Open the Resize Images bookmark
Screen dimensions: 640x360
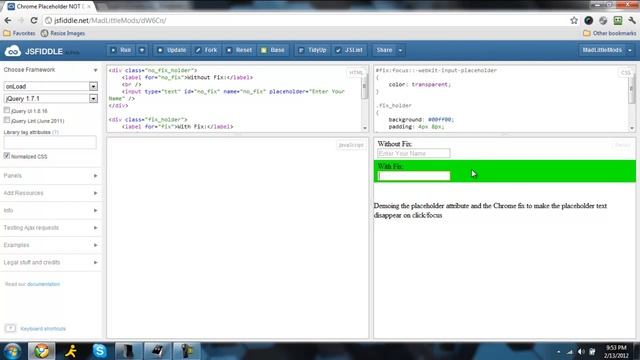coord(63,33)
